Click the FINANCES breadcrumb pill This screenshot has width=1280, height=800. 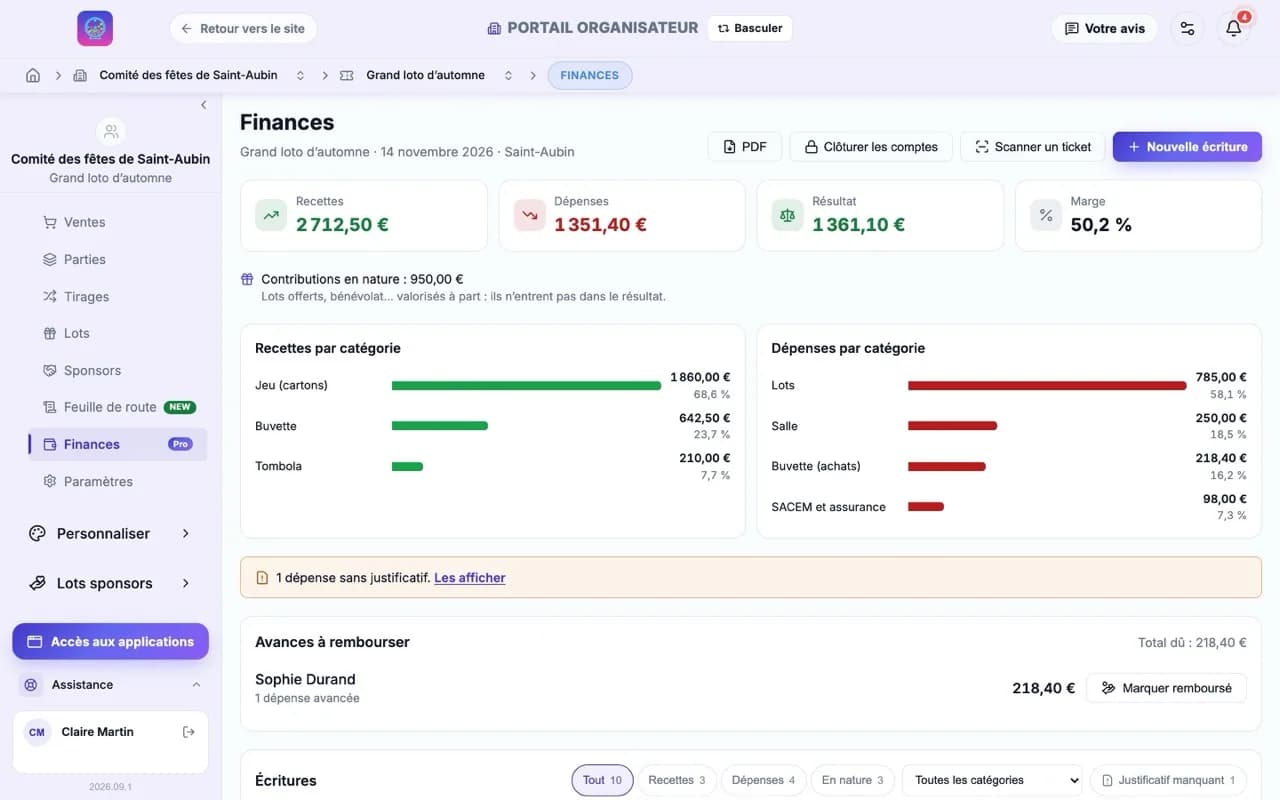click(x=590, y=75)
